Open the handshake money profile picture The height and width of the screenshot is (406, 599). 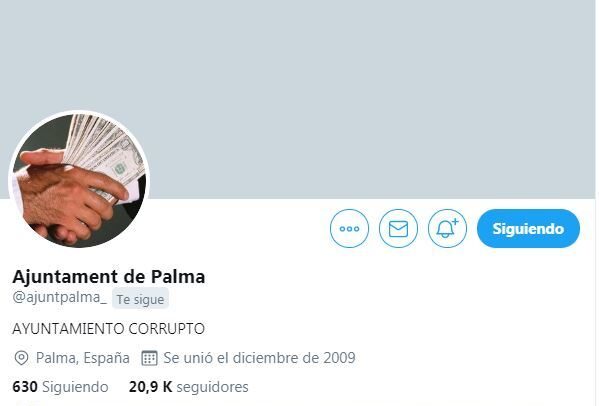click(79, 180)
